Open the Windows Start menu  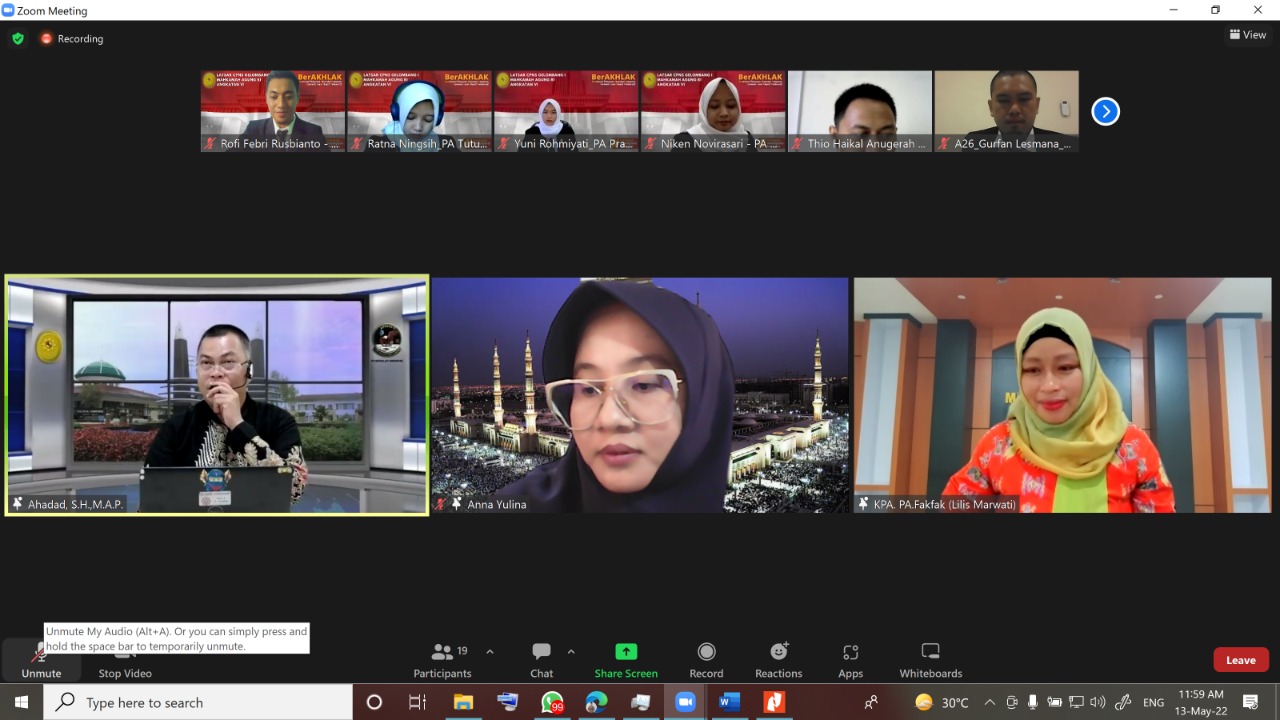click(21, 702)
